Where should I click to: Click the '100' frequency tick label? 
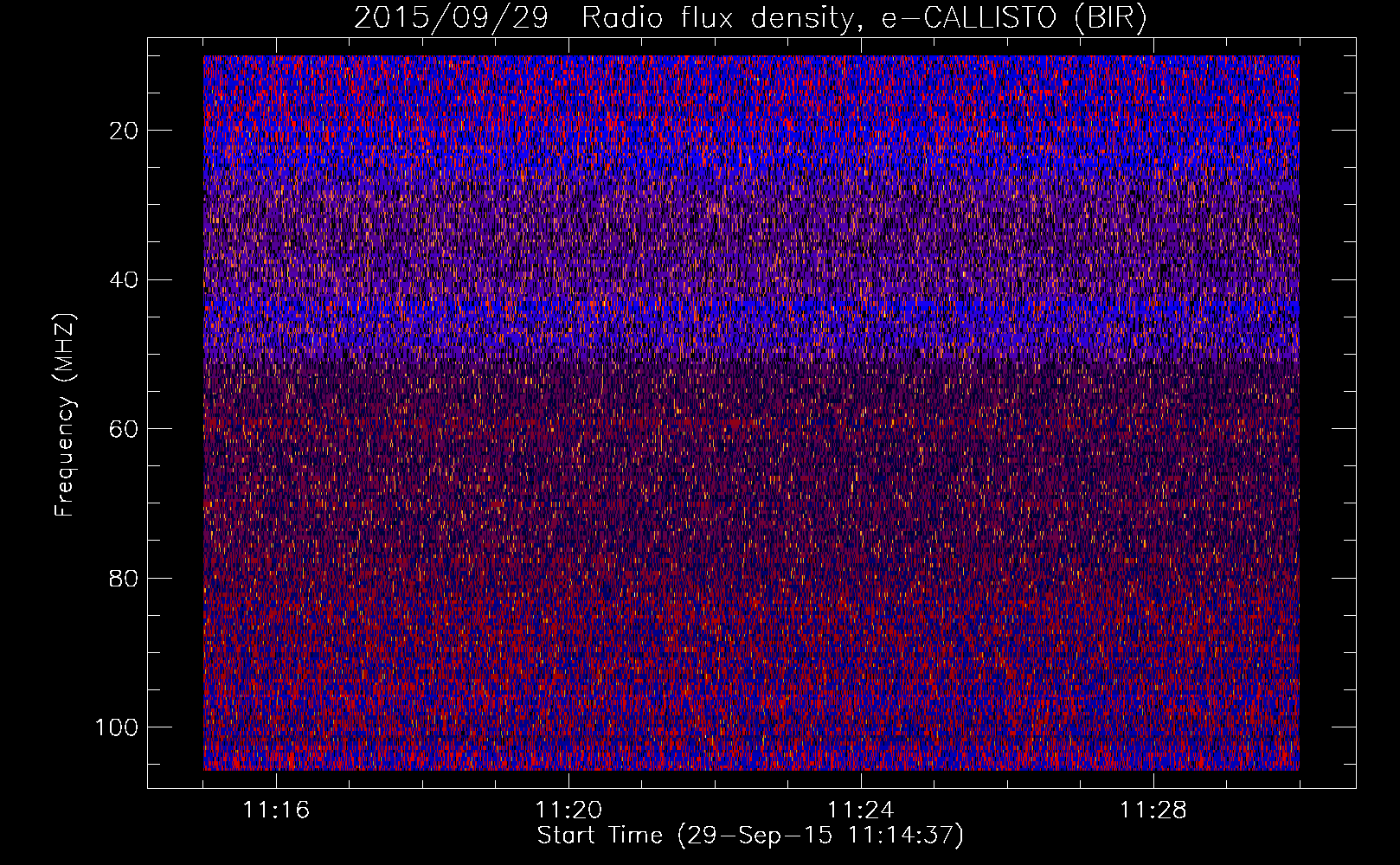(x=117, y=727)
